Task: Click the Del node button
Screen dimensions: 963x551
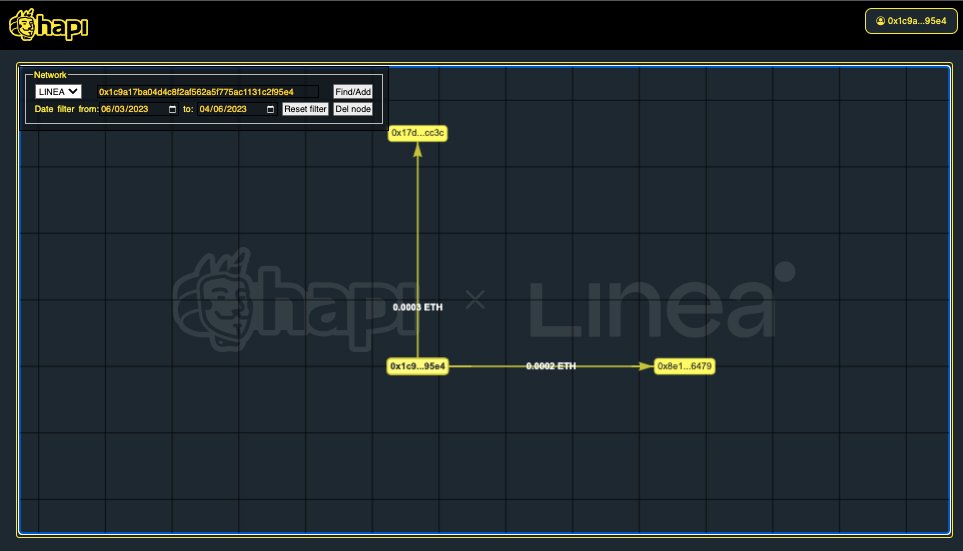Action: pos(353,109)
